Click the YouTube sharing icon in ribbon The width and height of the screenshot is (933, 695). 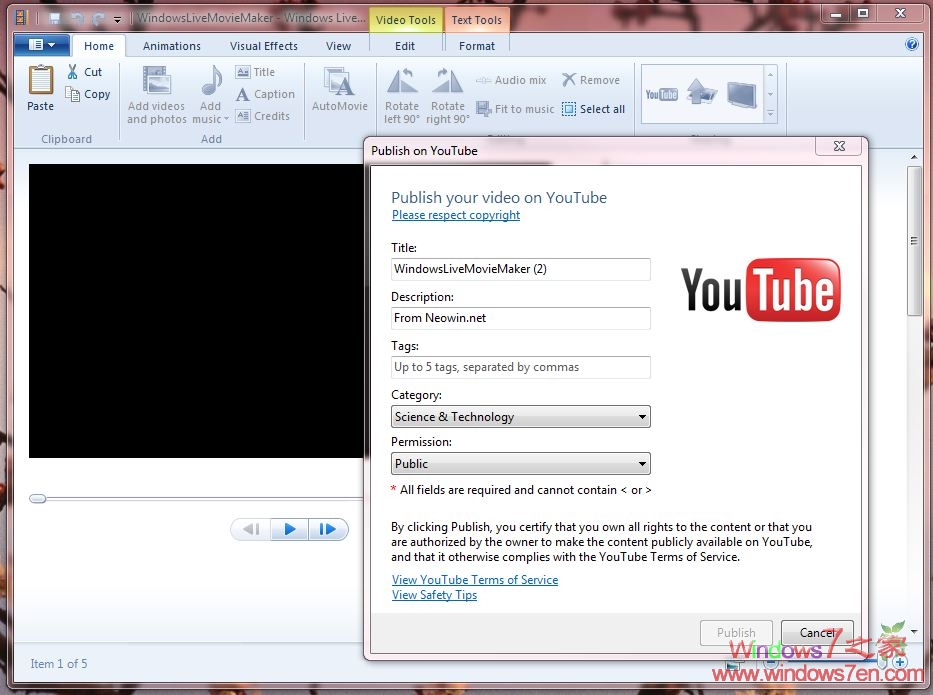tap(661, 94)
